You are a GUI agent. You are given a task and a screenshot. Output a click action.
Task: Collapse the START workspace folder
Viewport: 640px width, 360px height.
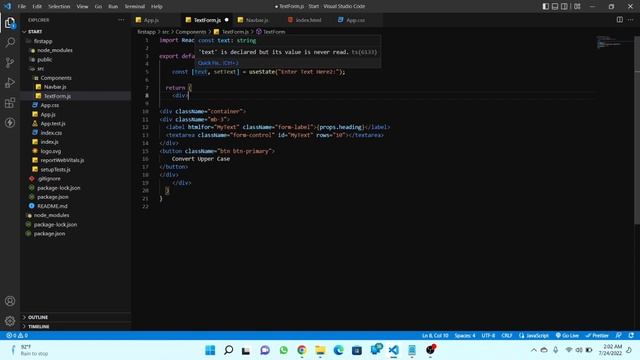coord(76,32)
